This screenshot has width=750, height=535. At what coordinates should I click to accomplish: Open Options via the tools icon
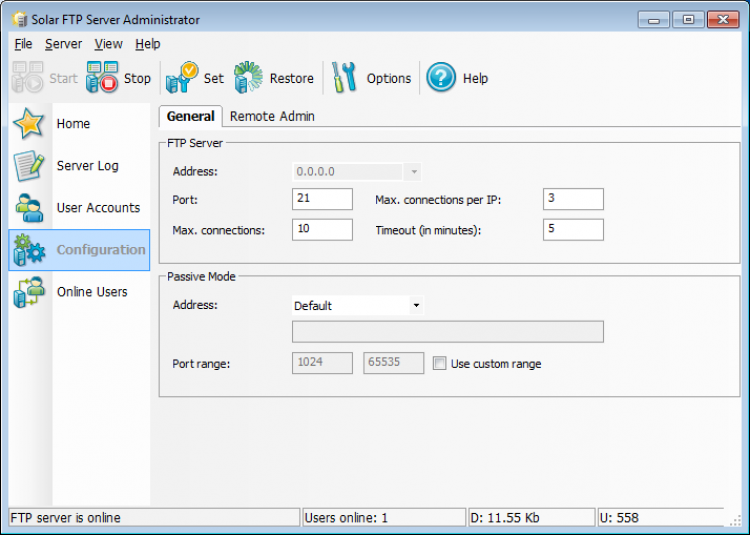click(344, 77)
